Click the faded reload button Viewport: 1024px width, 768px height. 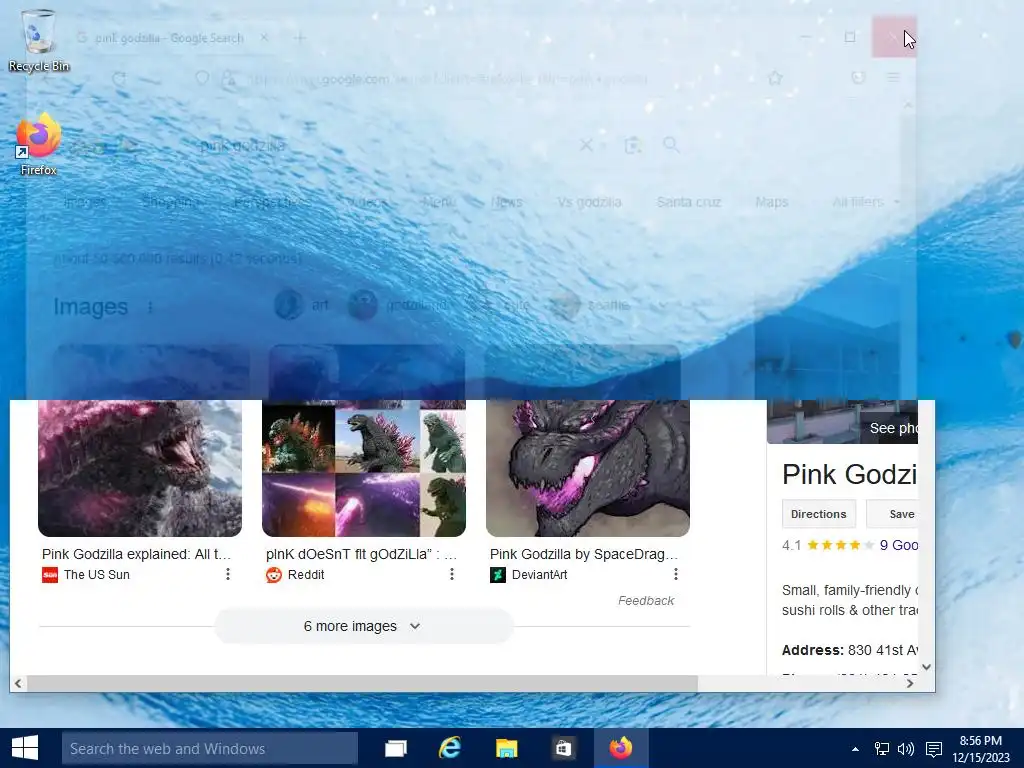[x=119, y=79]
